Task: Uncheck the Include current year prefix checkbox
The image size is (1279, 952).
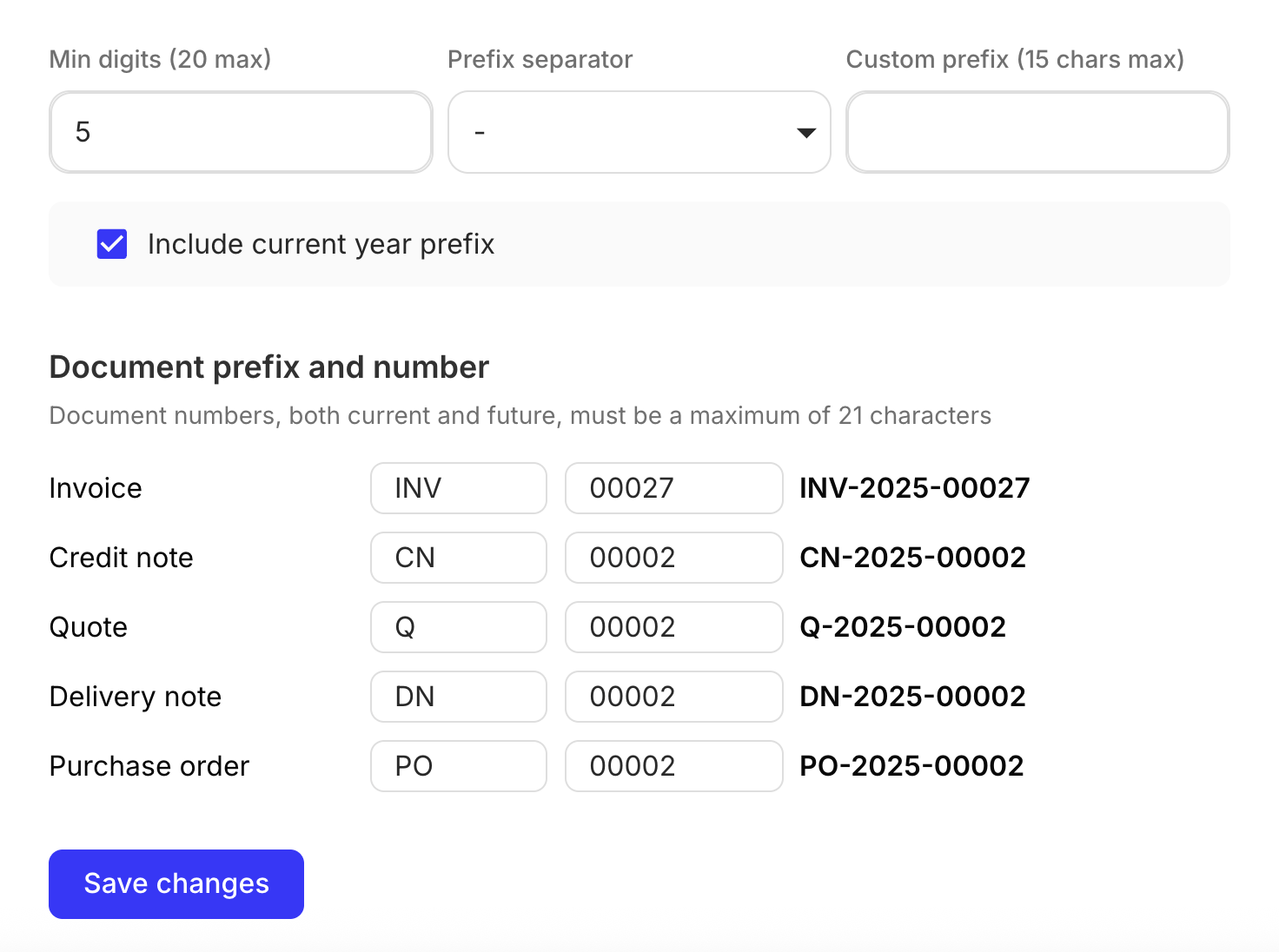Action: click(x=111, y=244)
